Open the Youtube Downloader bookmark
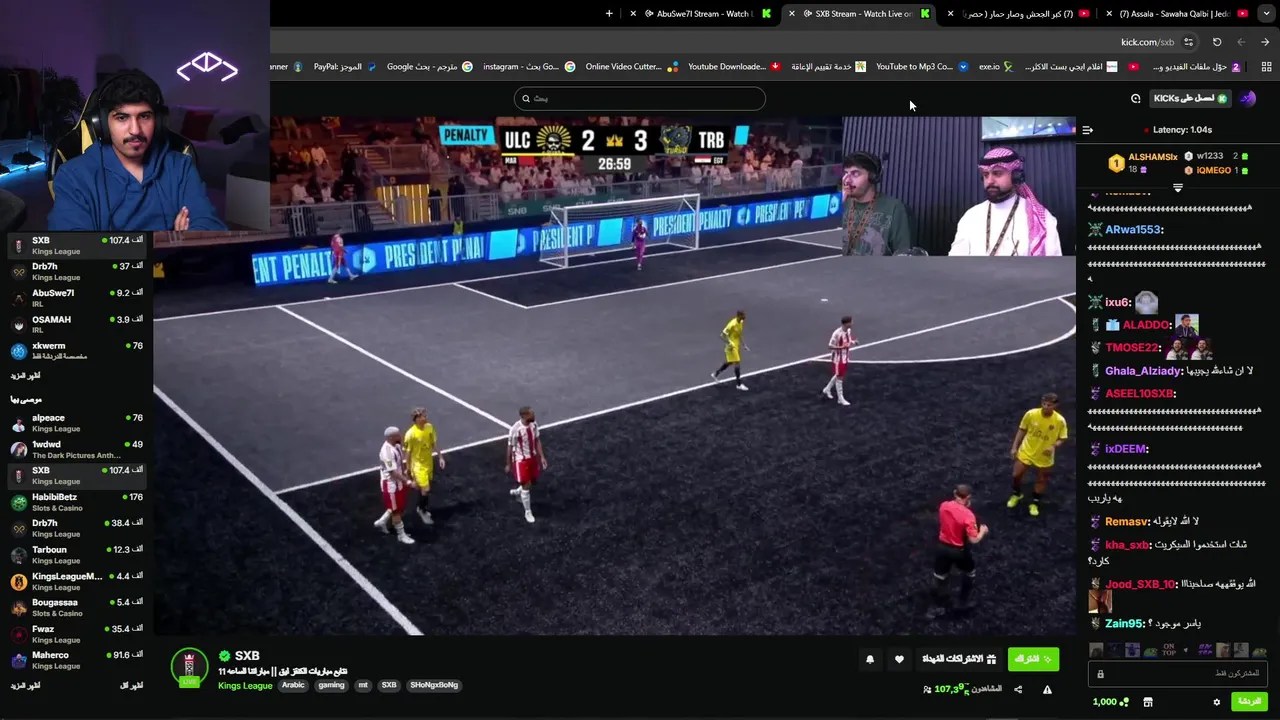 point(734,67)
